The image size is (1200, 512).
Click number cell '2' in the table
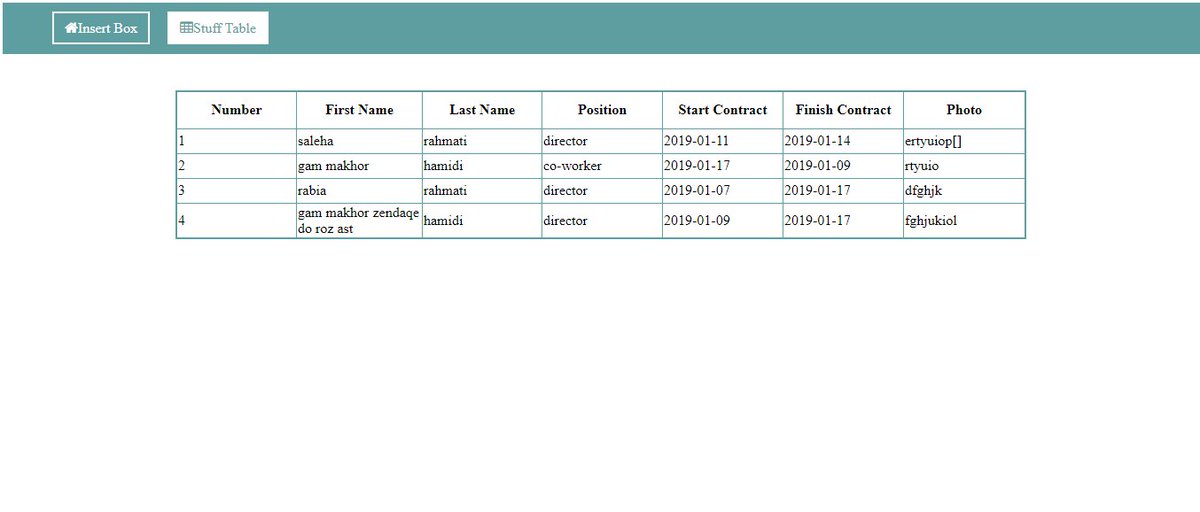(237, 166)
